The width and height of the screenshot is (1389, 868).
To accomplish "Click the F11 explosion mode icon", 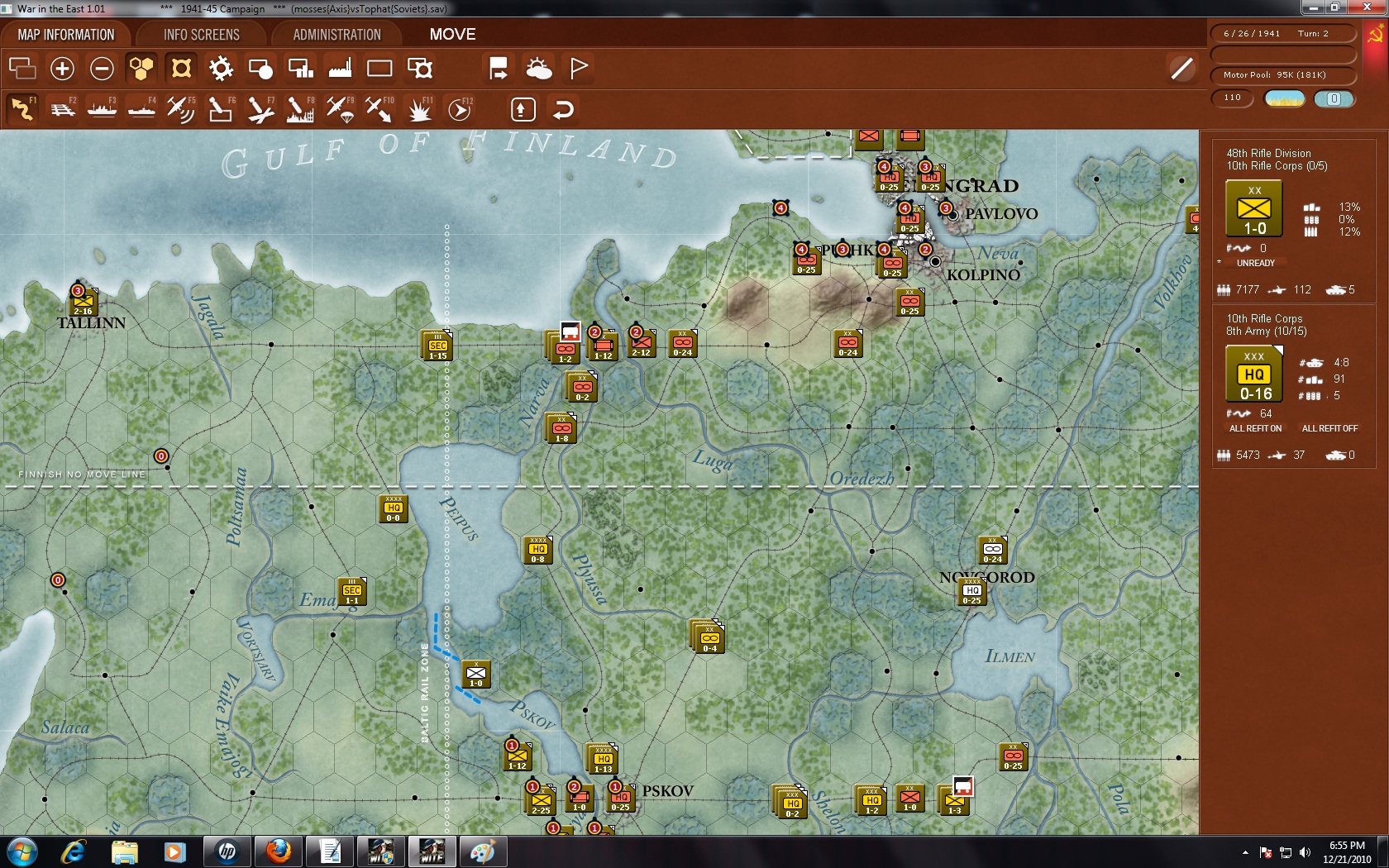I will point(419,109).
